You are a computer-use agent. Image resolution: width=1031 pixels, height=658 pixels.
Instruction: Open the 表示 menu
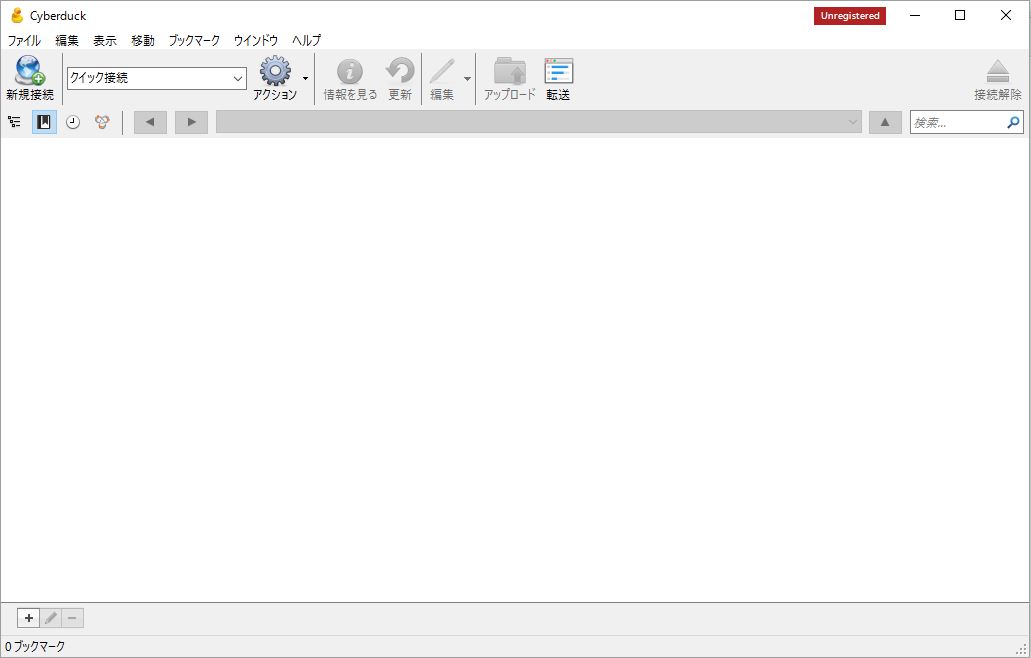point(105,40)
